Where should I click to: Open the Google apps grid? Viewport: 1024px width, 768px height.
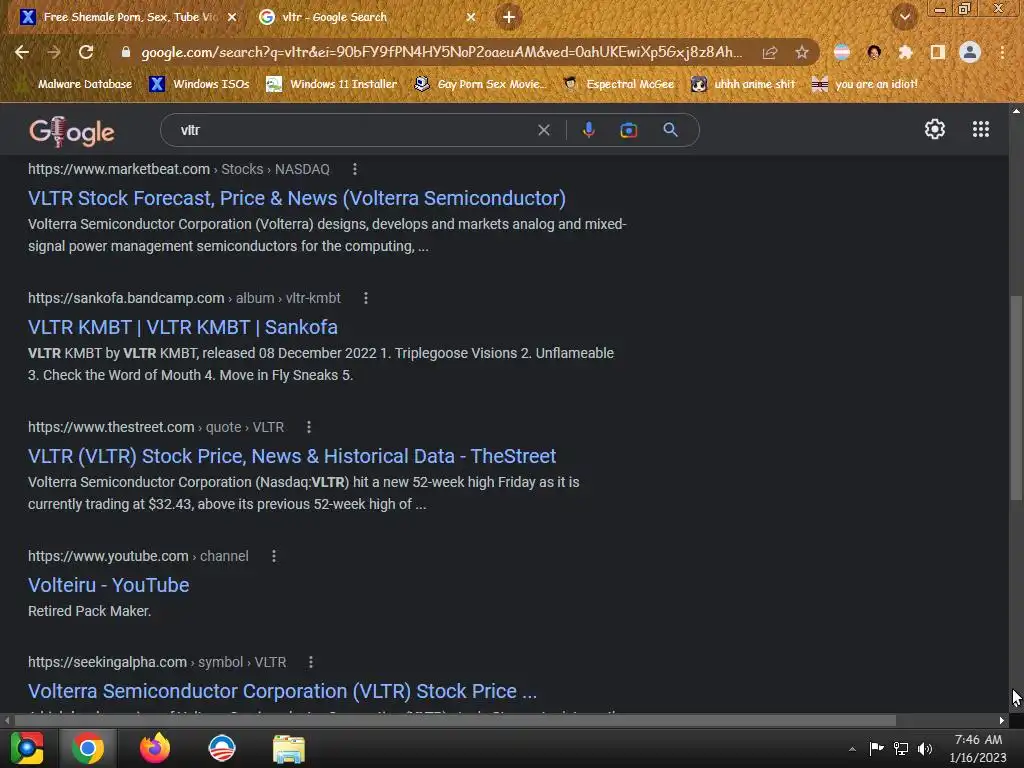[981, 129]
